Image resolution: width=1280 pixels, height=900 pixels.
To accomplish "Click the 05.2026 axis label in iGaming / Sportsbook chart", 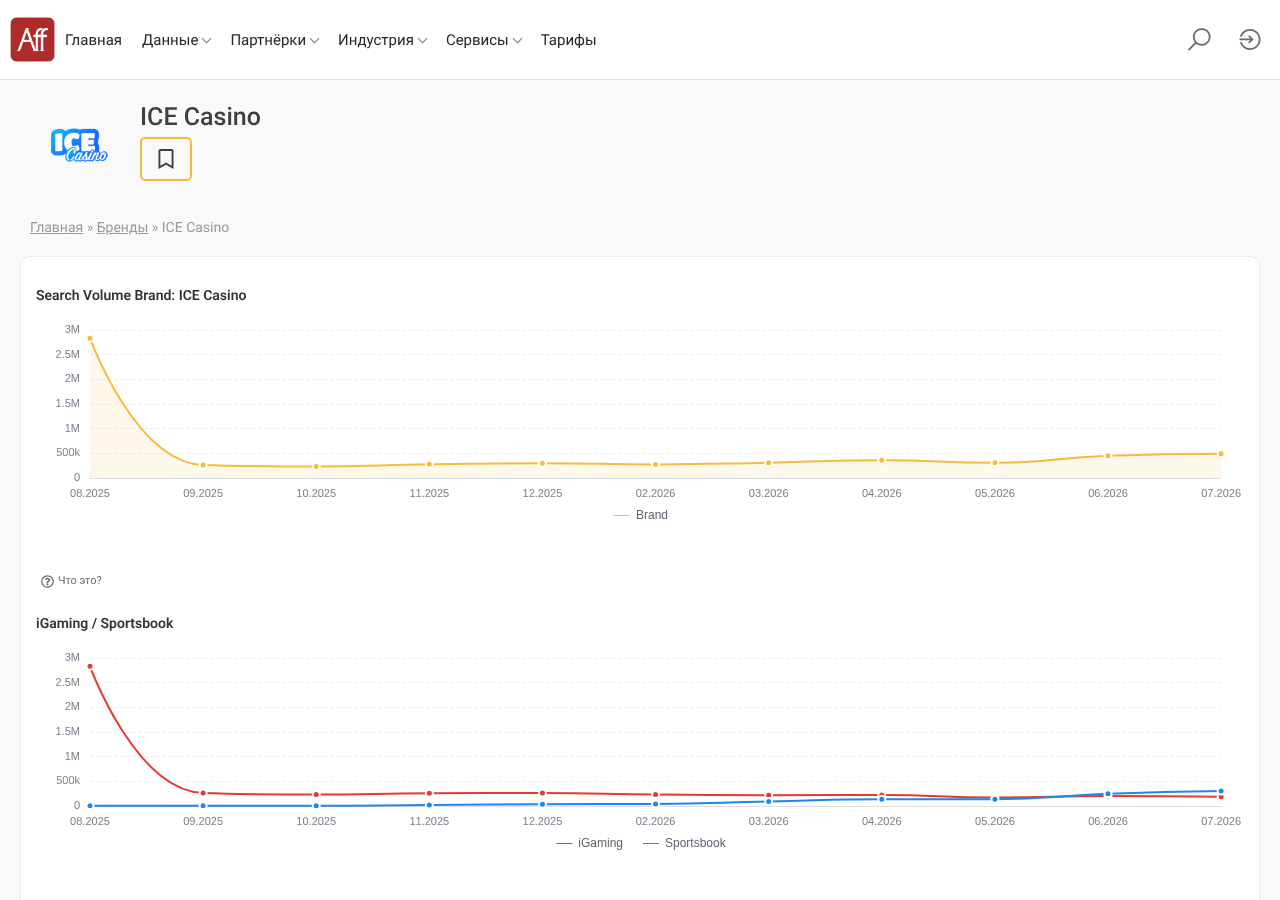I will coord(995,821).
